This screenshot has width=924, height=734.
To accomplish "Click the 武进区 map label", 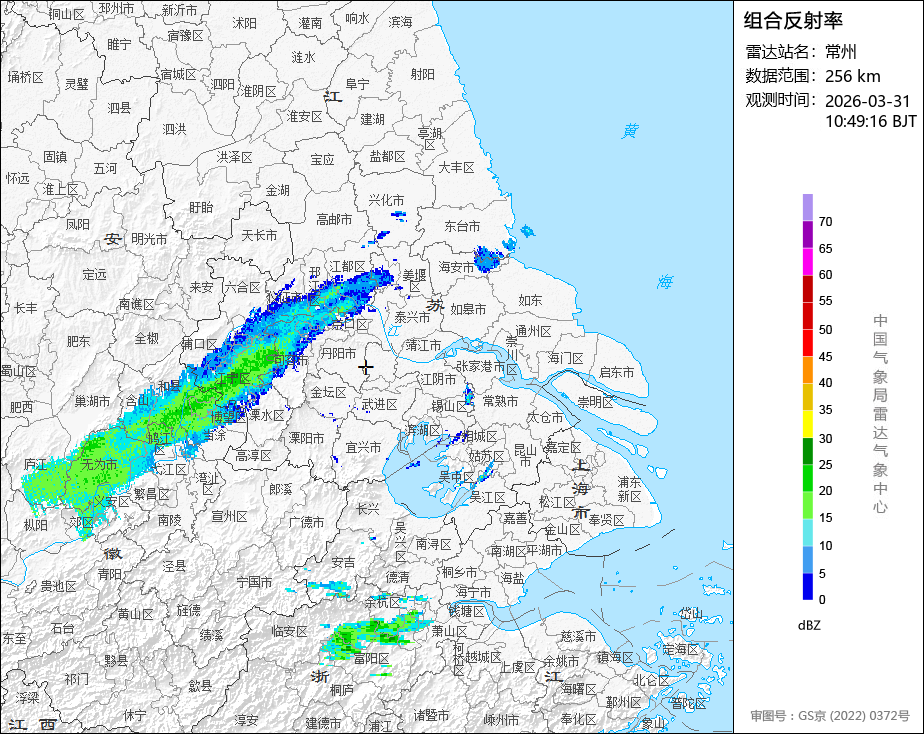I will coord(380,404).
